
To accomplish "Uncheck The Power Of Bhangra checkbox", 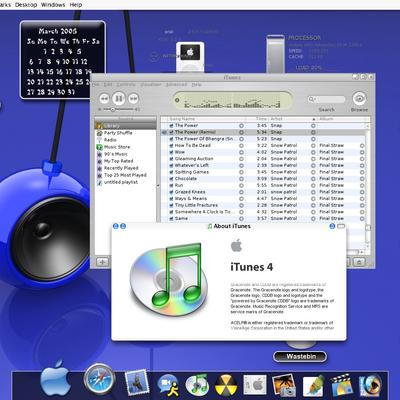I will 171,139.
